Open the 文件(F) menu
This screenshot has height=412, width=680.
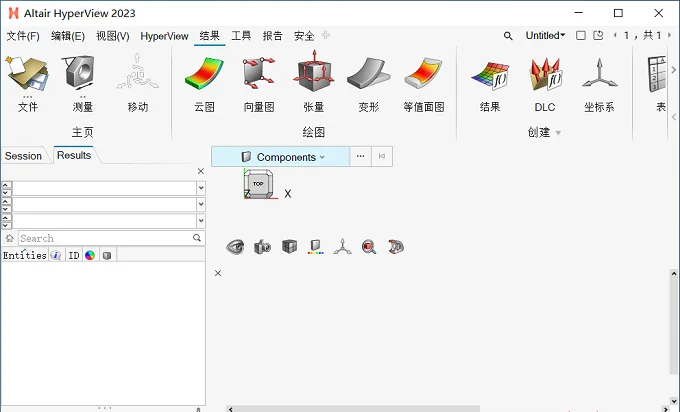point(23,36)
